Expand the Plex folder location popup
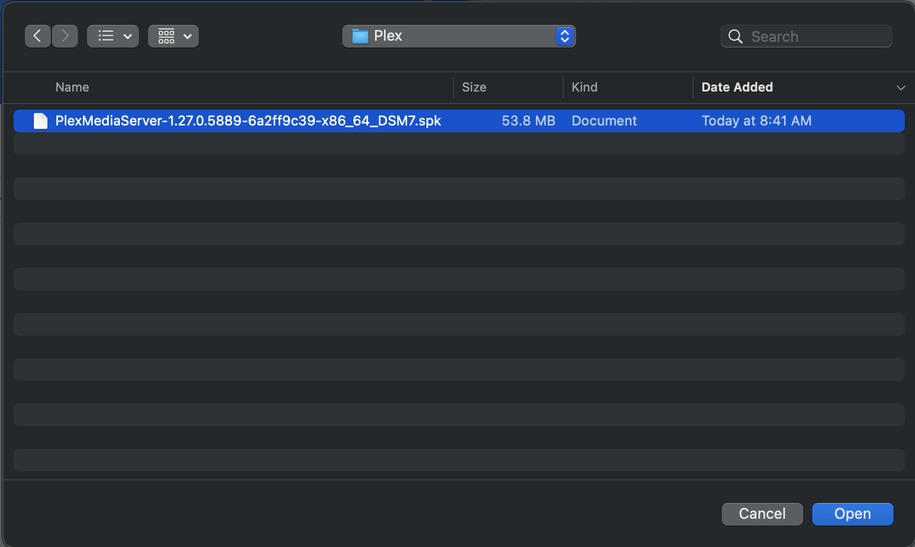 (564, 36)
